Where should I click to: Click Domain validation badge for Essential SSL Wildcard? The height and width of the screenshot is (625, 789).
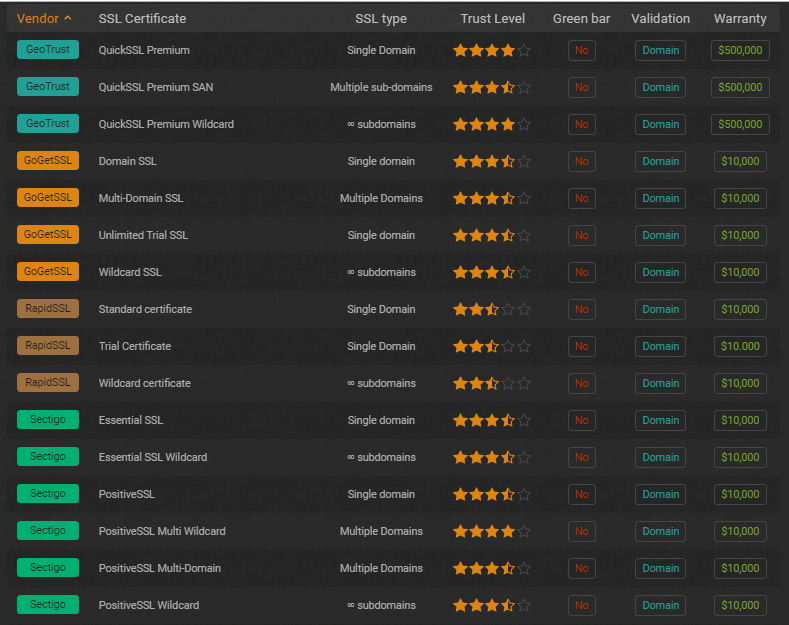660,457
